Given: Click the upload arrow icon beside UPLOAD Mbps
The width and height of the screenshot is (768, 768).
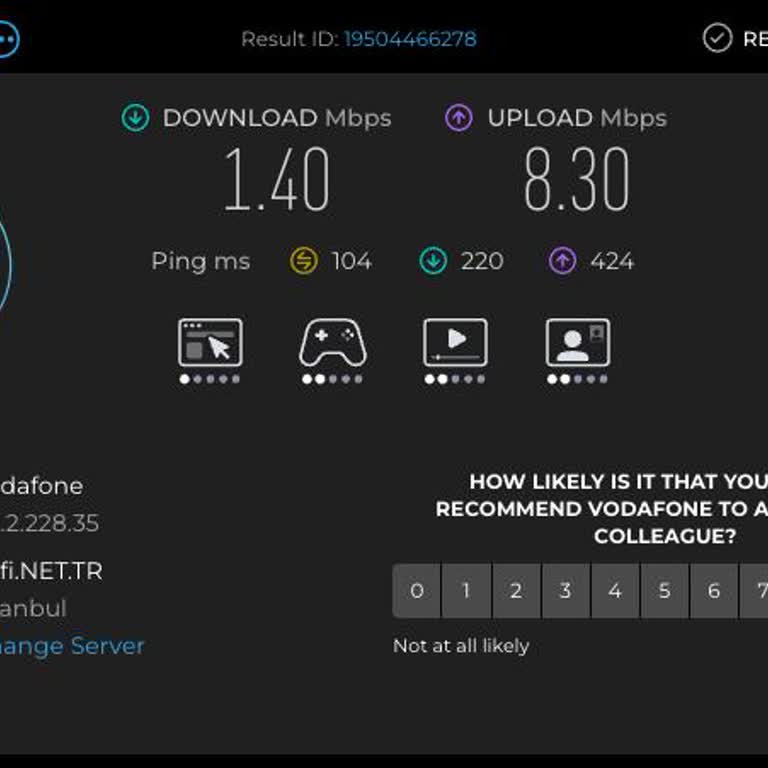Looking at the screenshot, I should (459, 118).
